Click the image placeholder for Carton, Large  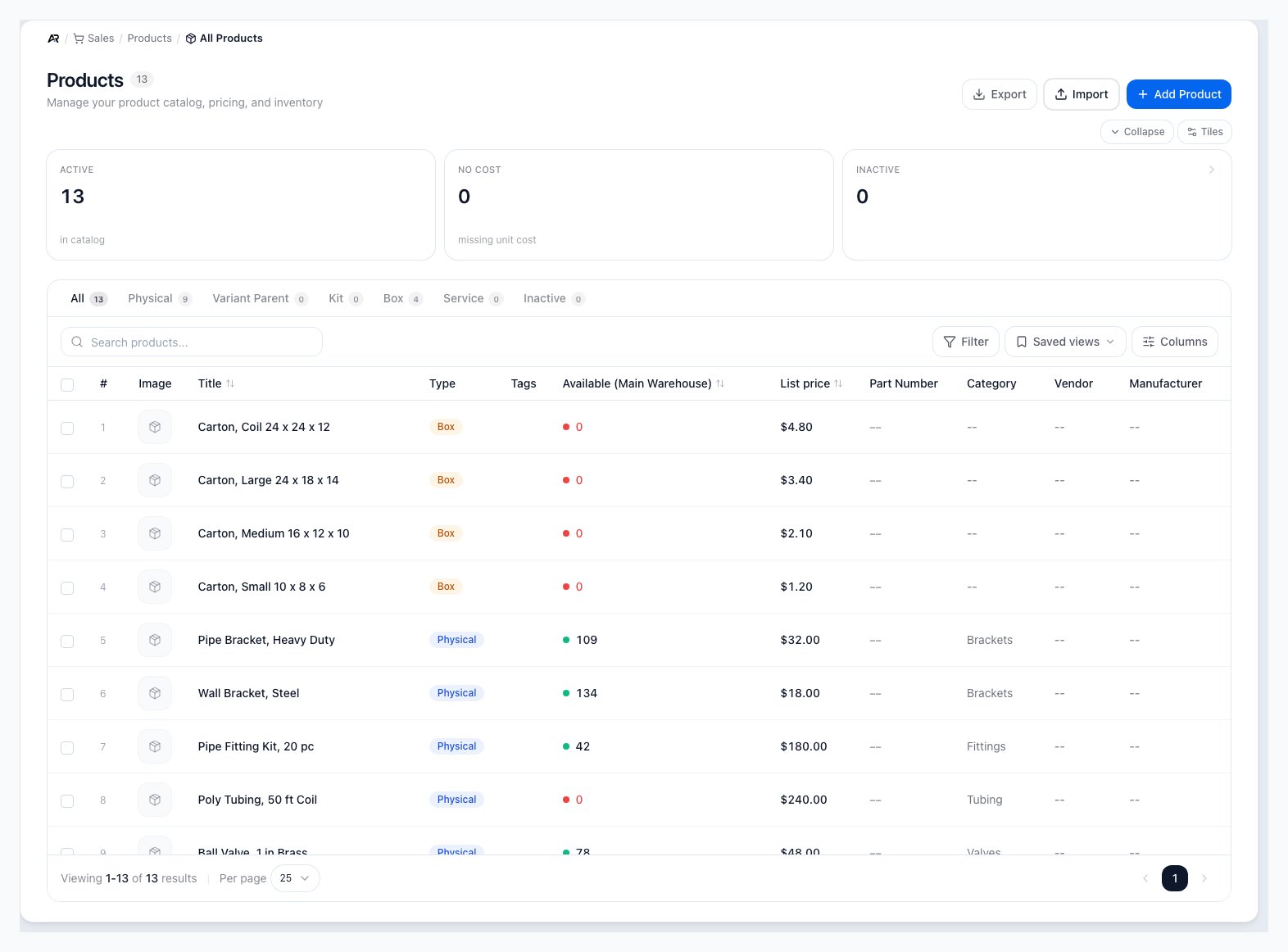[x=155, y=480]
